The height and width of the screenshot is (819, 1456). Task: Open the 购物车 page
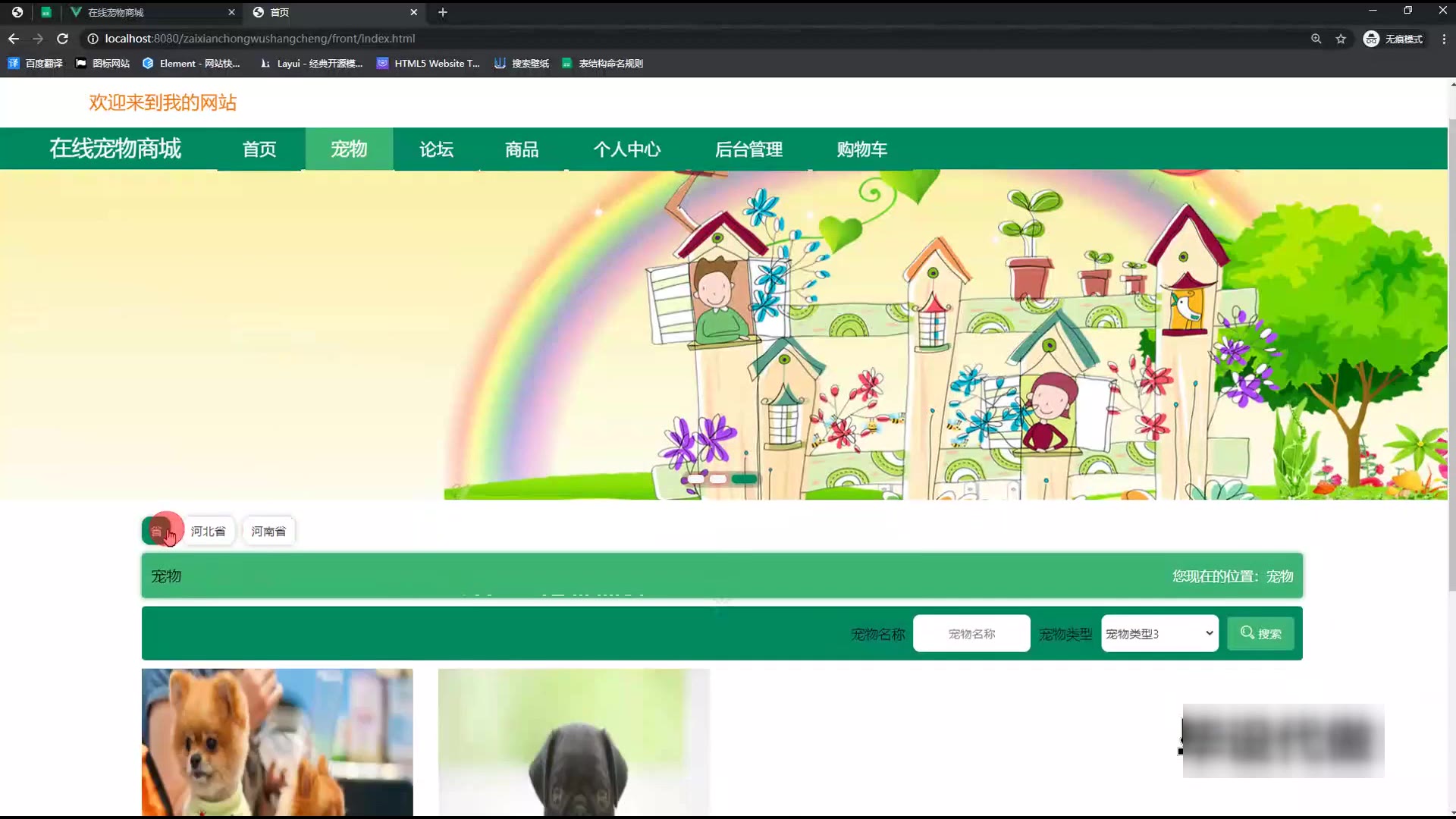tap(861, 149)
